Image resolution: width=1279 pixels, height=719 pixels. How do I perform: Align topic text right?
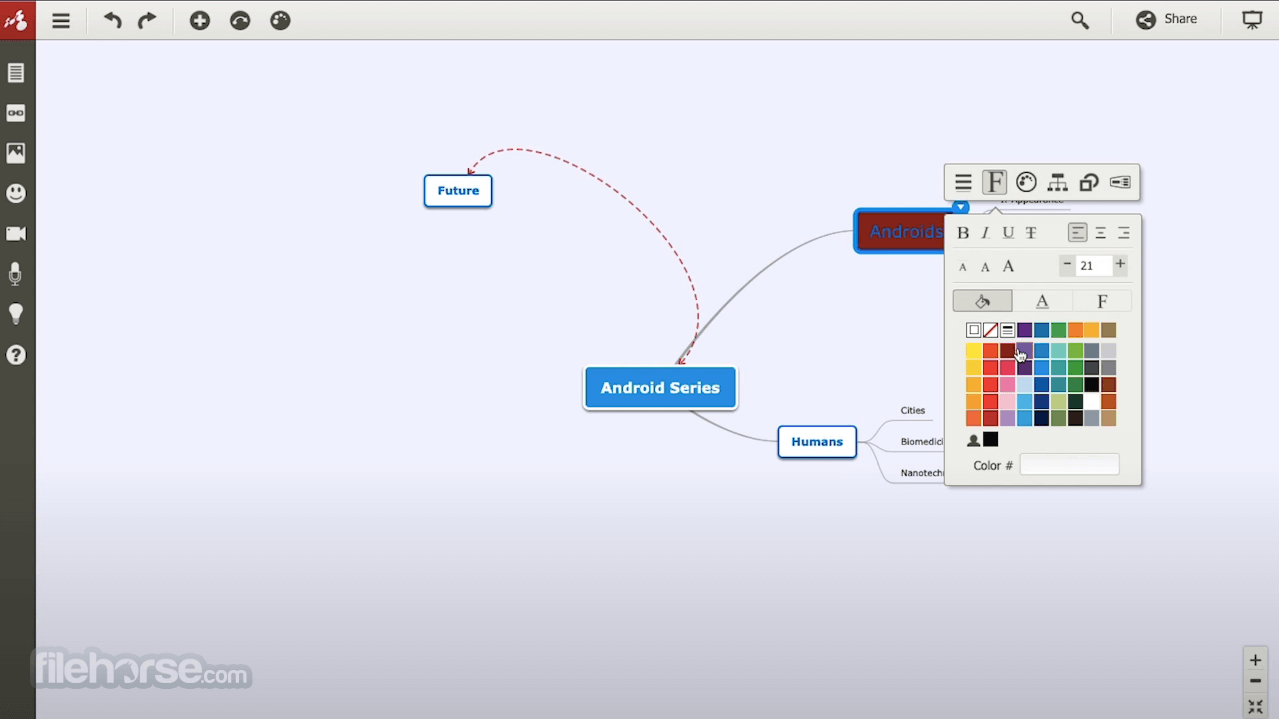[x=1123, y=233]
